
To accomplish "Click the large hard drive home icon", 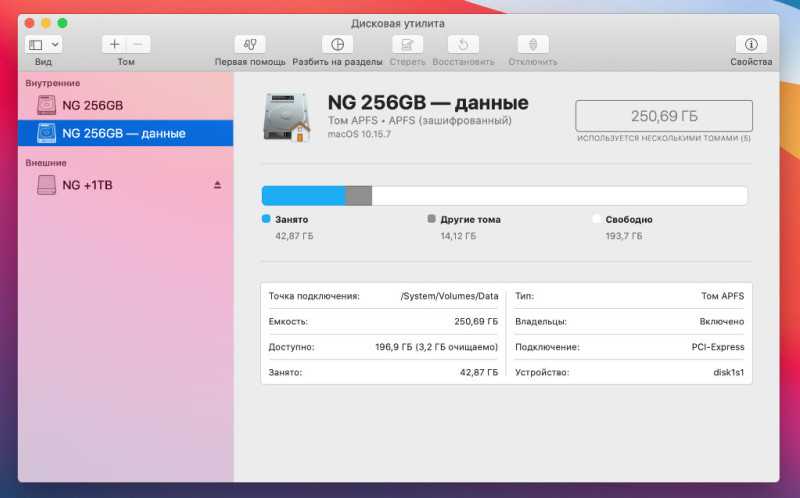I will pyautogui.click(x=287, y=117).
